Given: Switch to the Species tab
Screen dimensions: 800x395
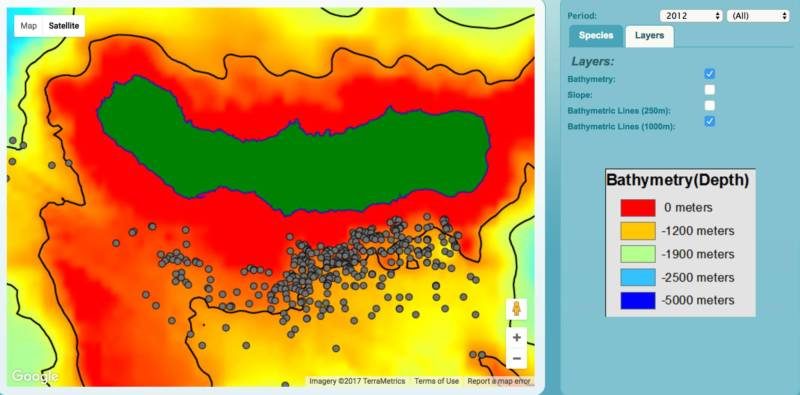Looking at the screenshot, I should coord(596,36).
